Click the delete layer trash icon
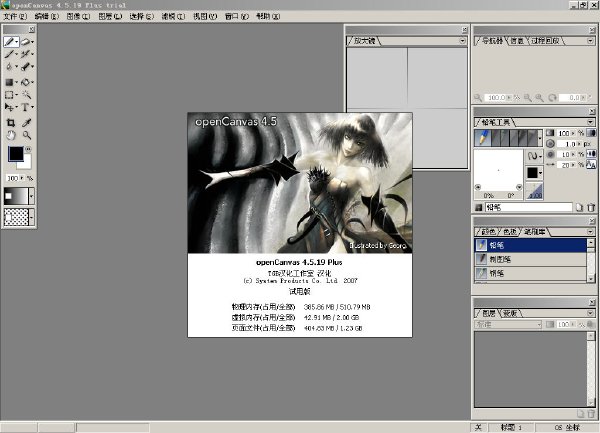The height and width of the screenshot is (433, 600). point(591,413)
